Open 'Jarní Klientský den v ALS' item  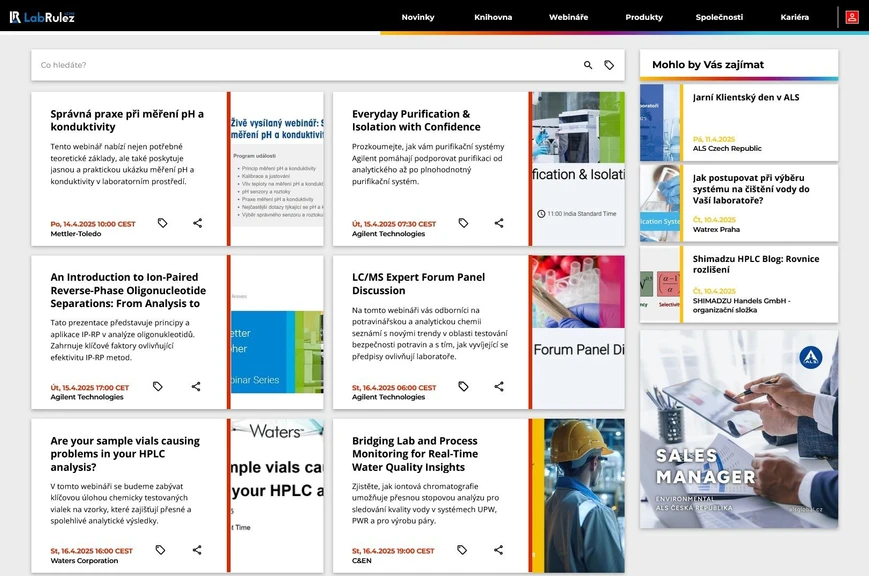[x=746, y=97]
